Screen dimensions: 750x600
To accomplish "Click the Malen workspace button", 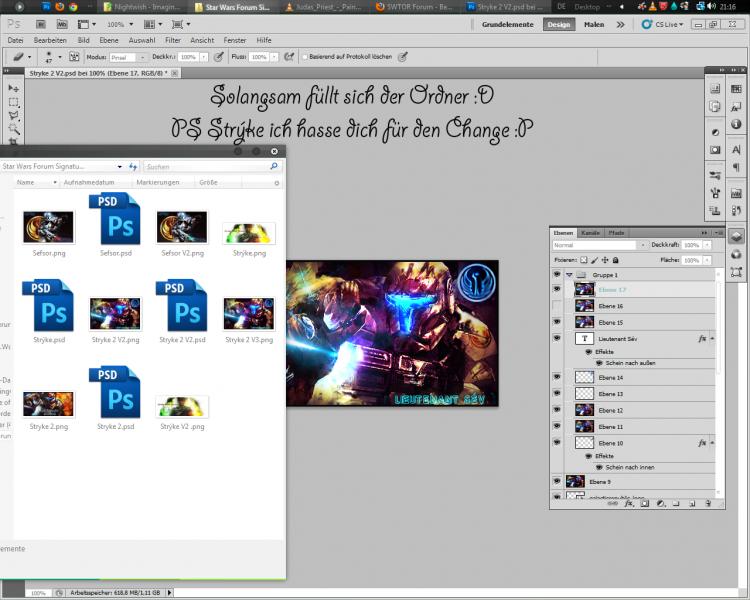I will [594, 23].
